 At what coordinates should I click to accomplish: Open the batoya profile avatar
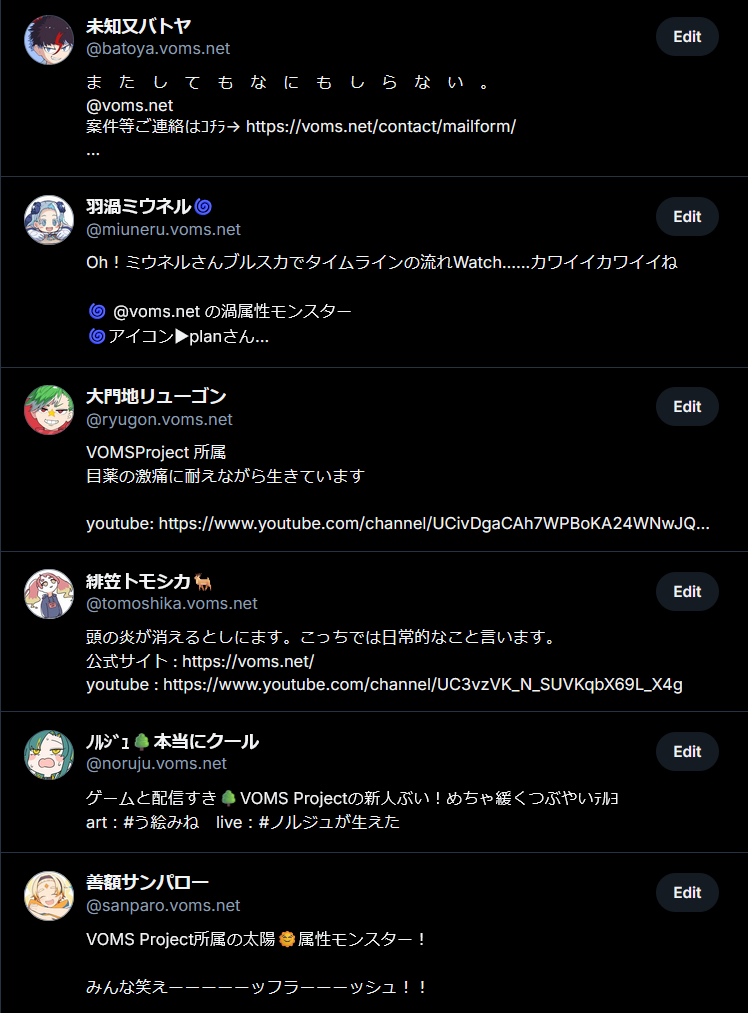pos(49,40)
